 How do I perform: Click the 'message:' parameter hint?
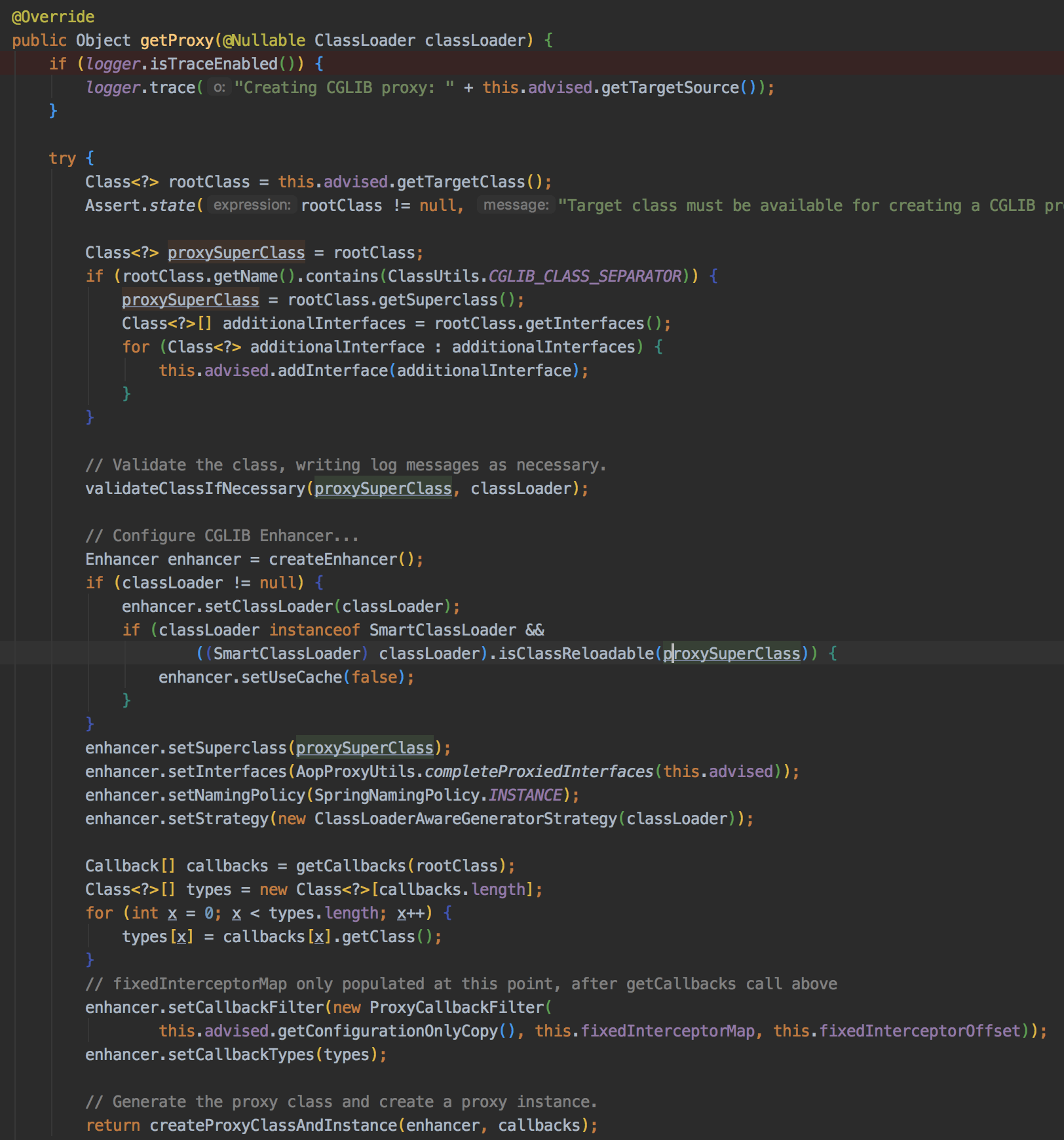(516, 205)
